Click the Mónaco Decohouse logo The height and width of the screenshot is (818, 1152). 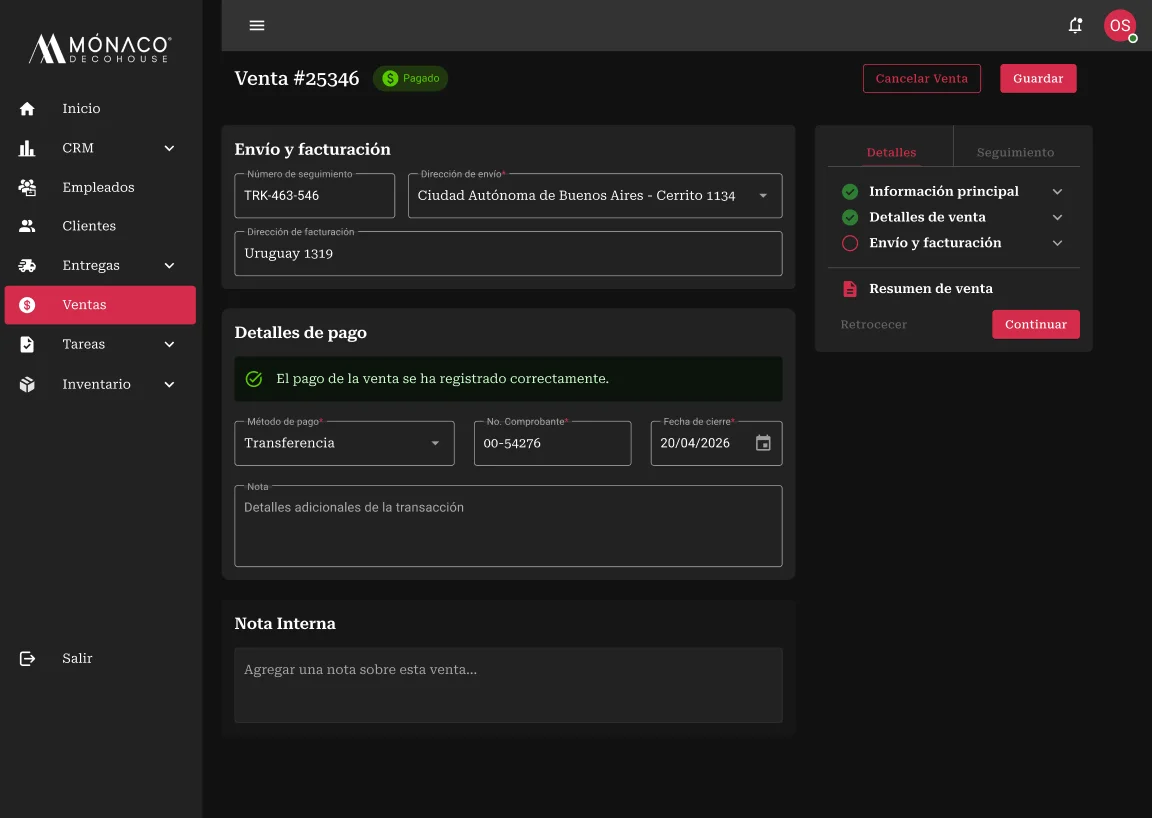100,49
